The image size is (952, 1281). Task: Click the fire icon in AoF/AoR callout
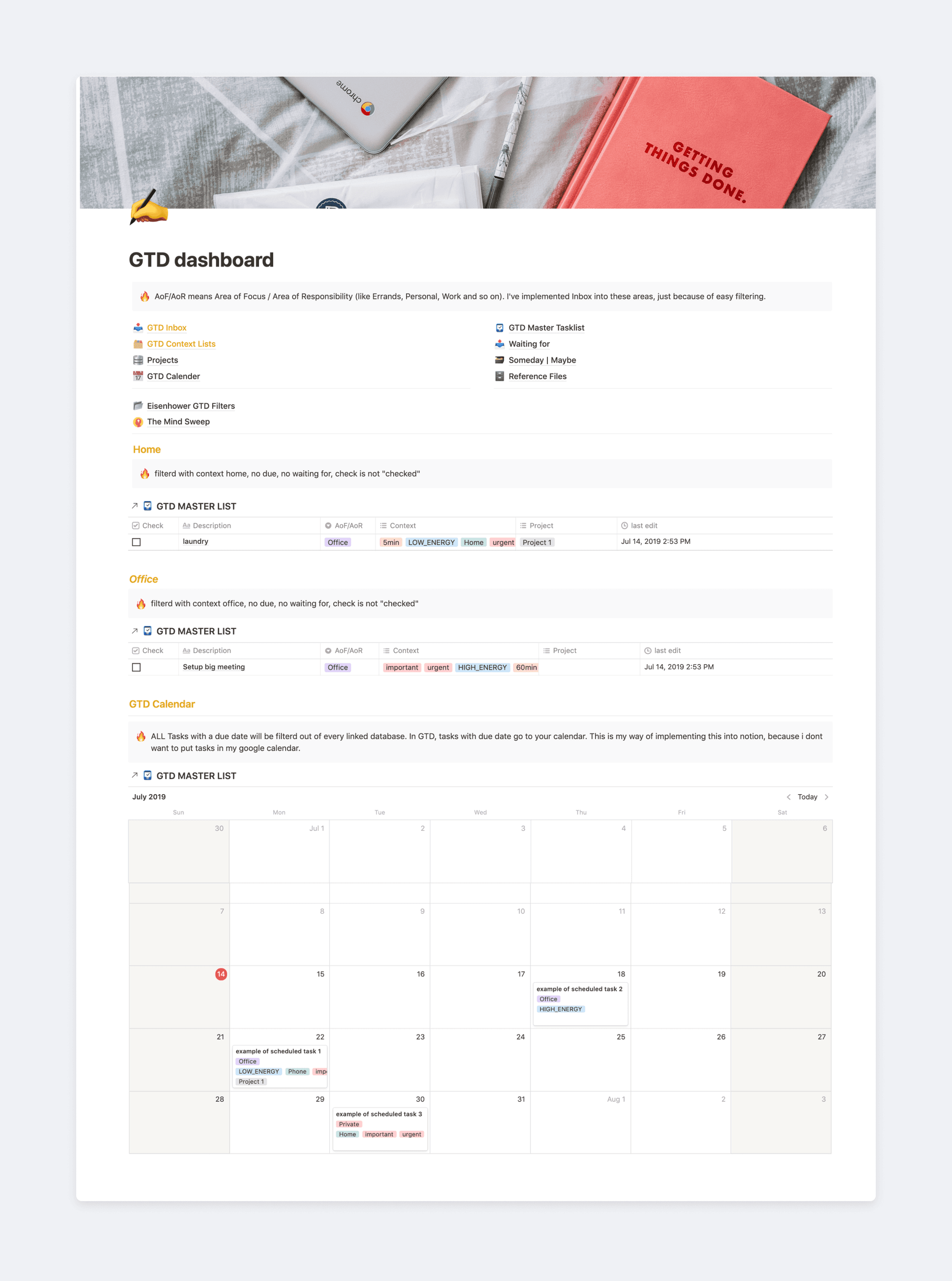click(145, 296)
